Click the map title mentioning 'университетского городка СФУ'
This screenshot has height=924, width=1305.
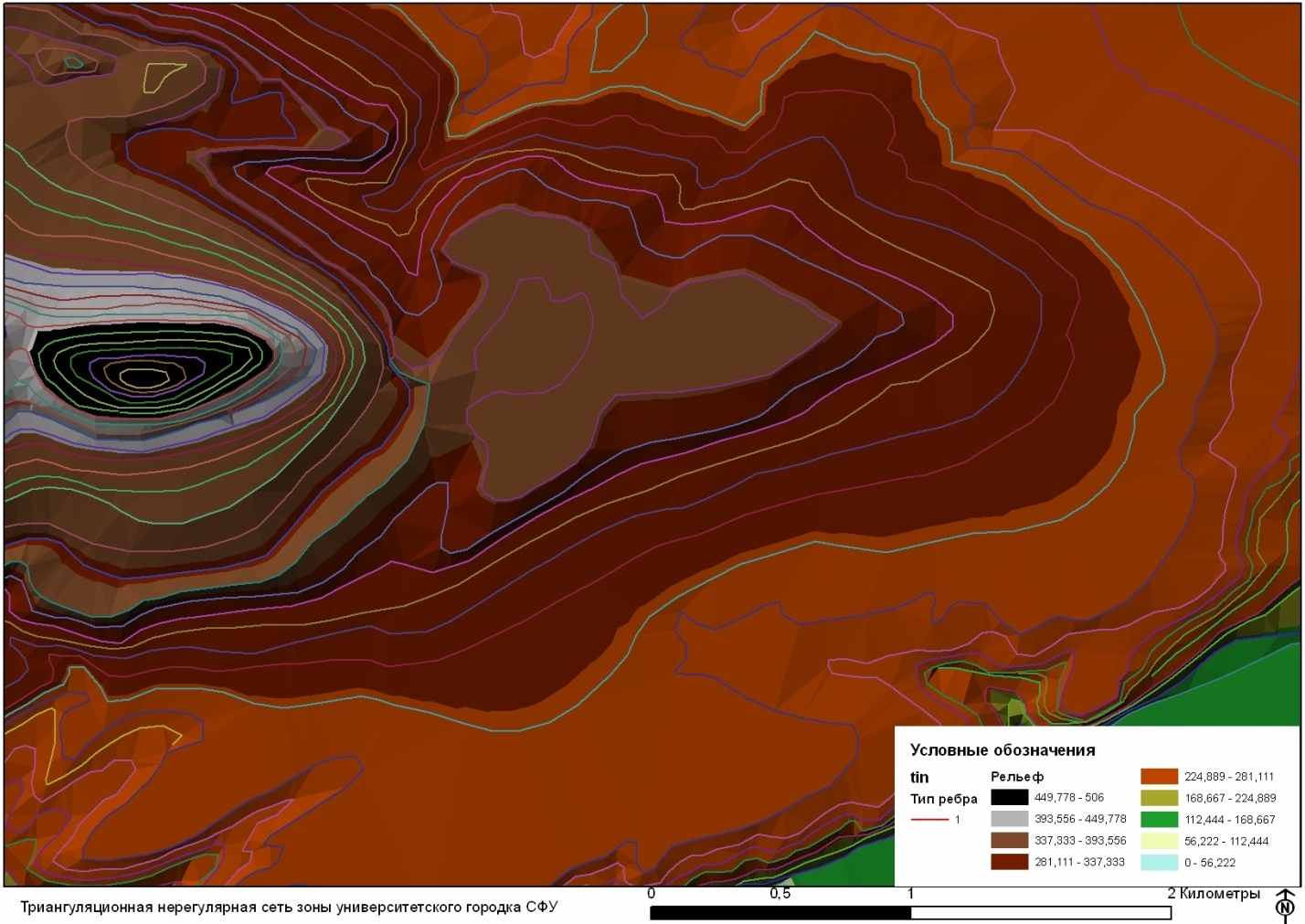[x=289, y=908]
